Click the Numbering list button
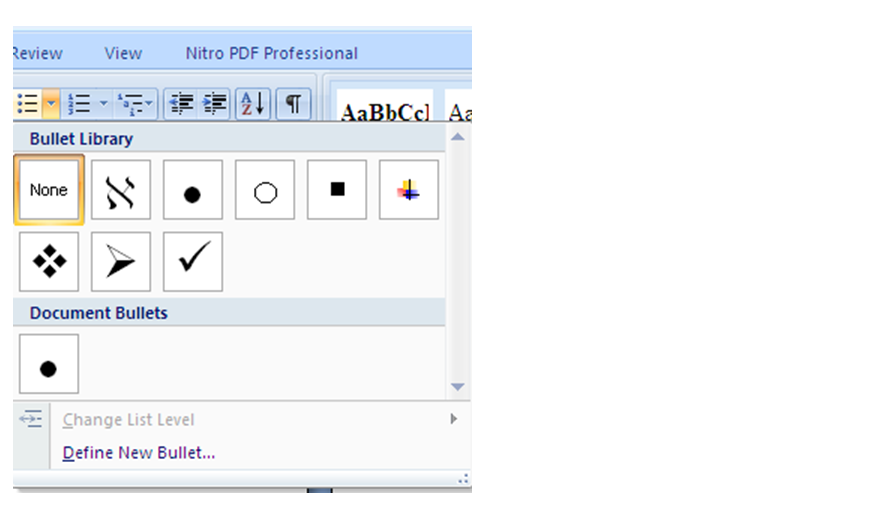This screenshot has width=882, height=511. pos(80,103)
